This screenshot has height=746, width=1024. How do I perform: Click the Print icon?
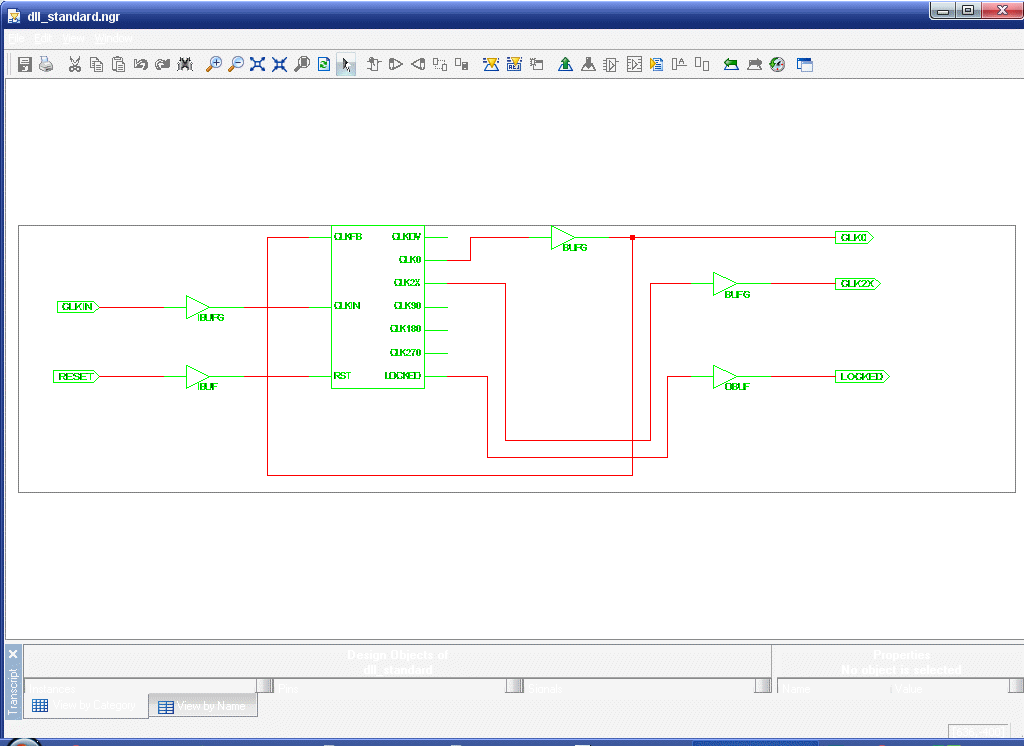[x=46, y=64]
